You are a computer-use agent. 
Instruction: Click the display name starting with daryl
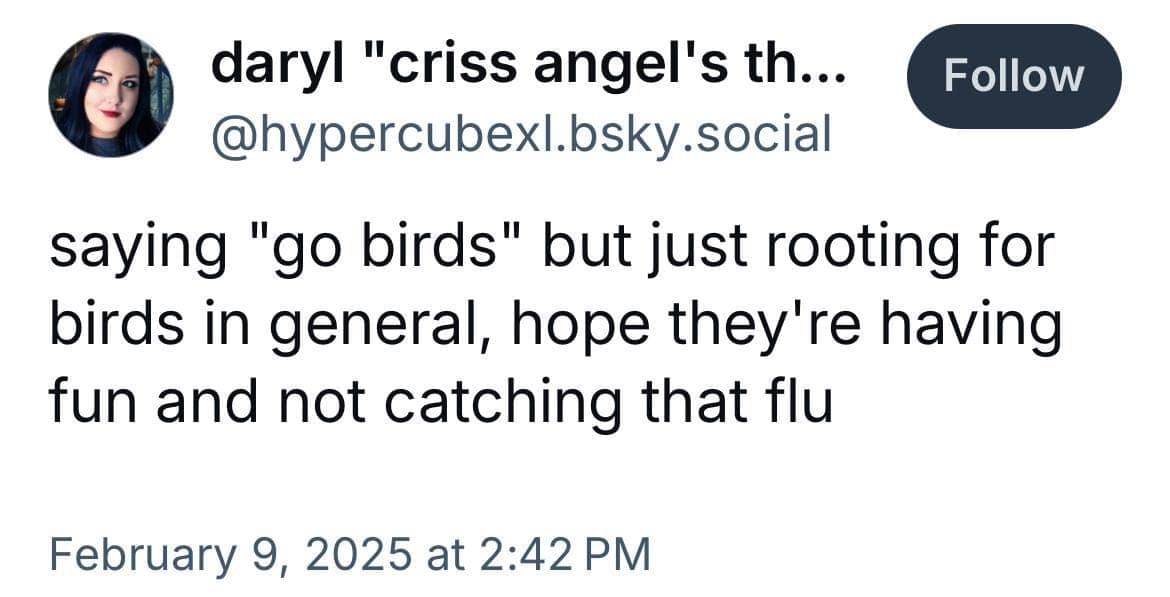tap(530, 67)
